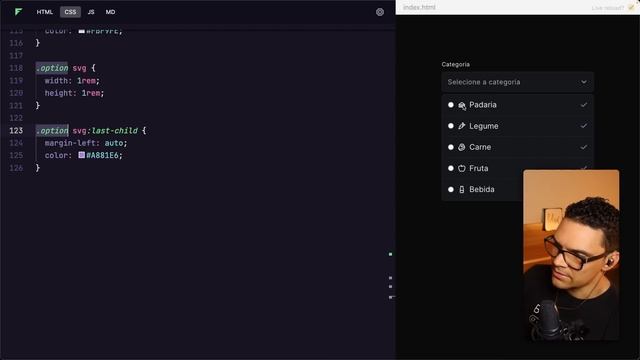Screen dimensions: 640x360
Task: Switch to the MD tab
Action: [110, 12]
